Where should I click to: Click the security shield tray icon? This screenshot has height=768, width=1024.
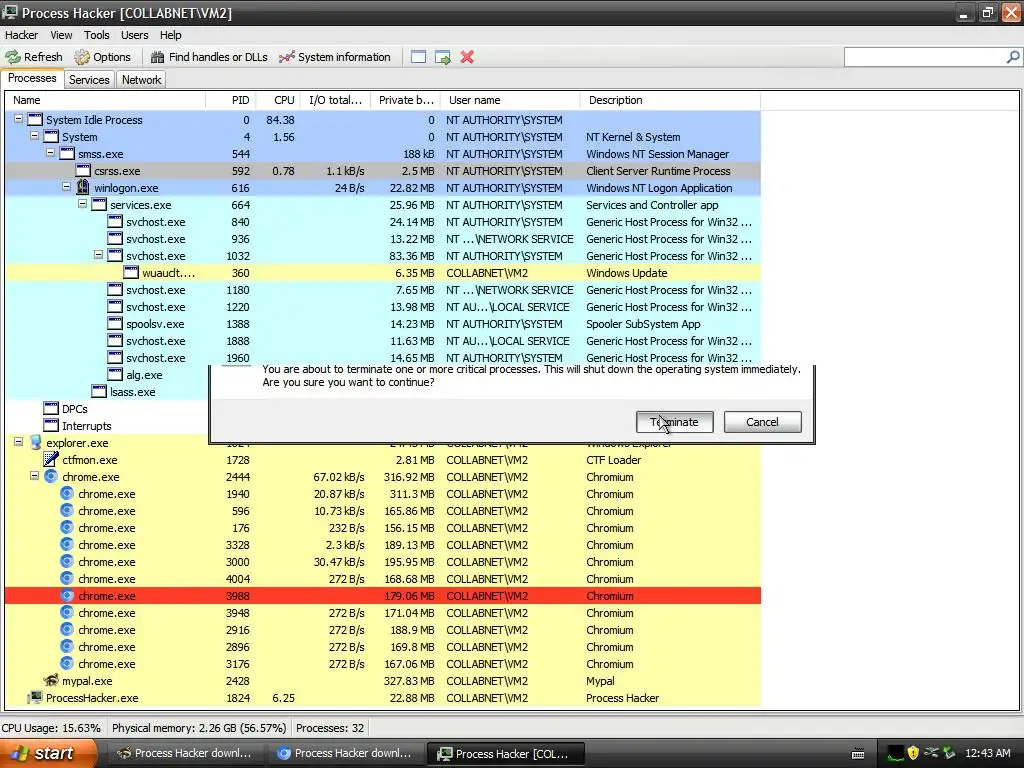[x=913, y=753]
